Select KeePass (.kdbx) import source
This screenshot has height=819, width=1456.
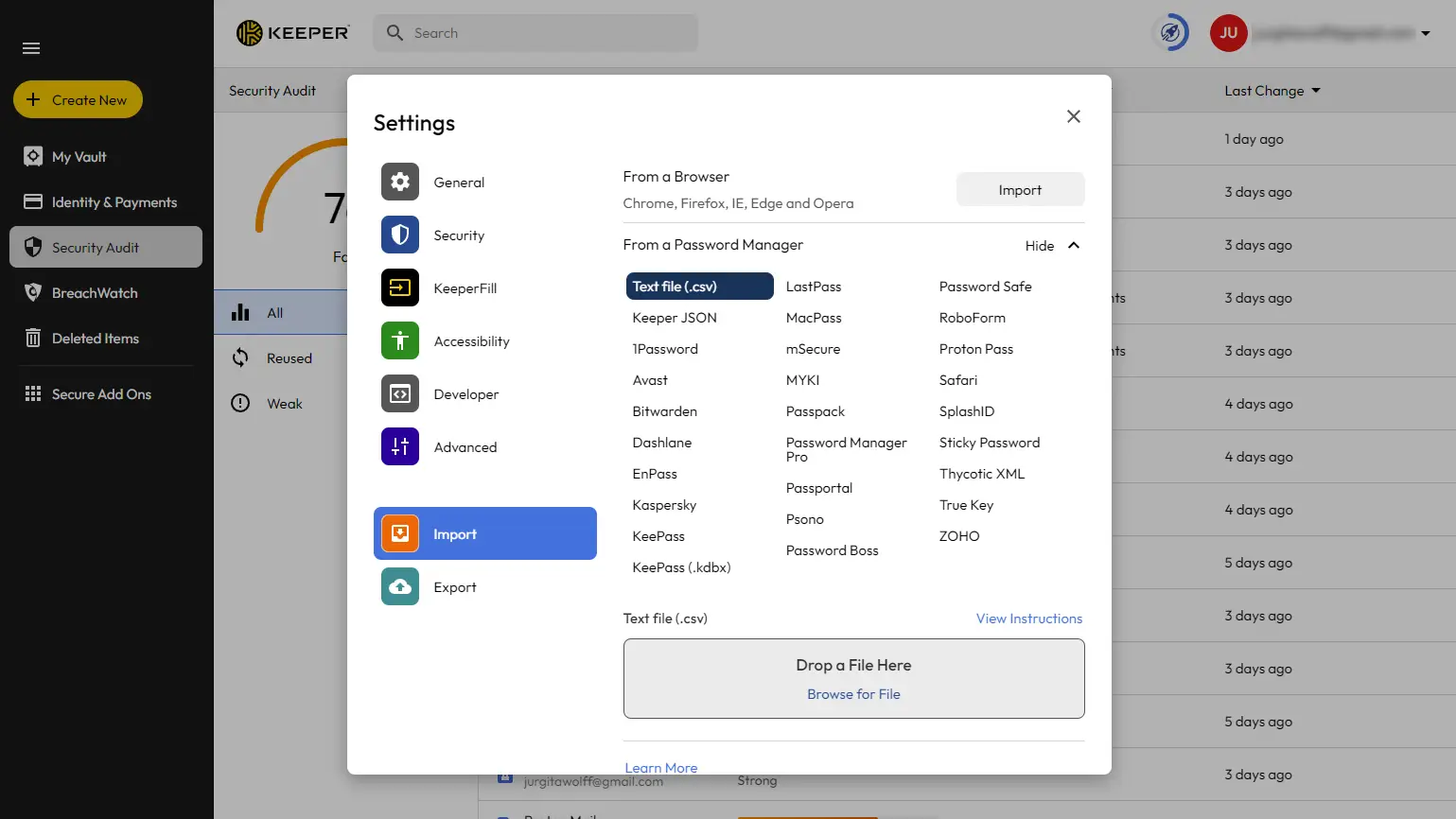click(x=681, y=567)
